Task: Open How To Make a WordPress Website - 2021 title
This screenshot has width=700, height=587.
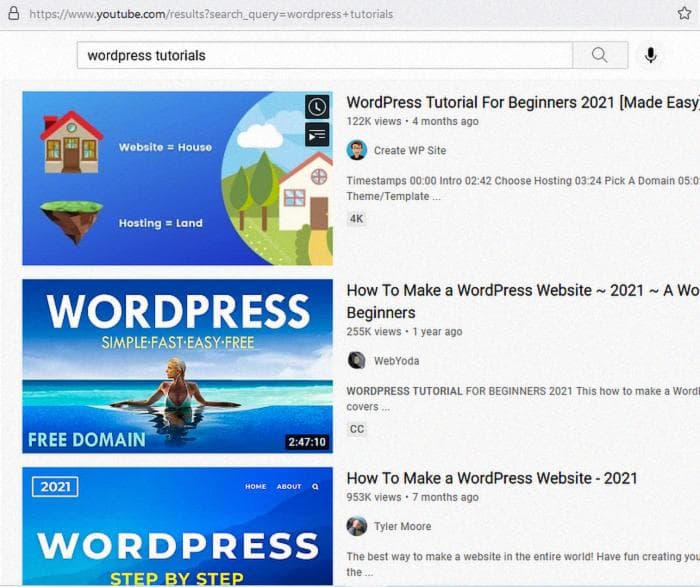Action: click(x=492, y=478)
